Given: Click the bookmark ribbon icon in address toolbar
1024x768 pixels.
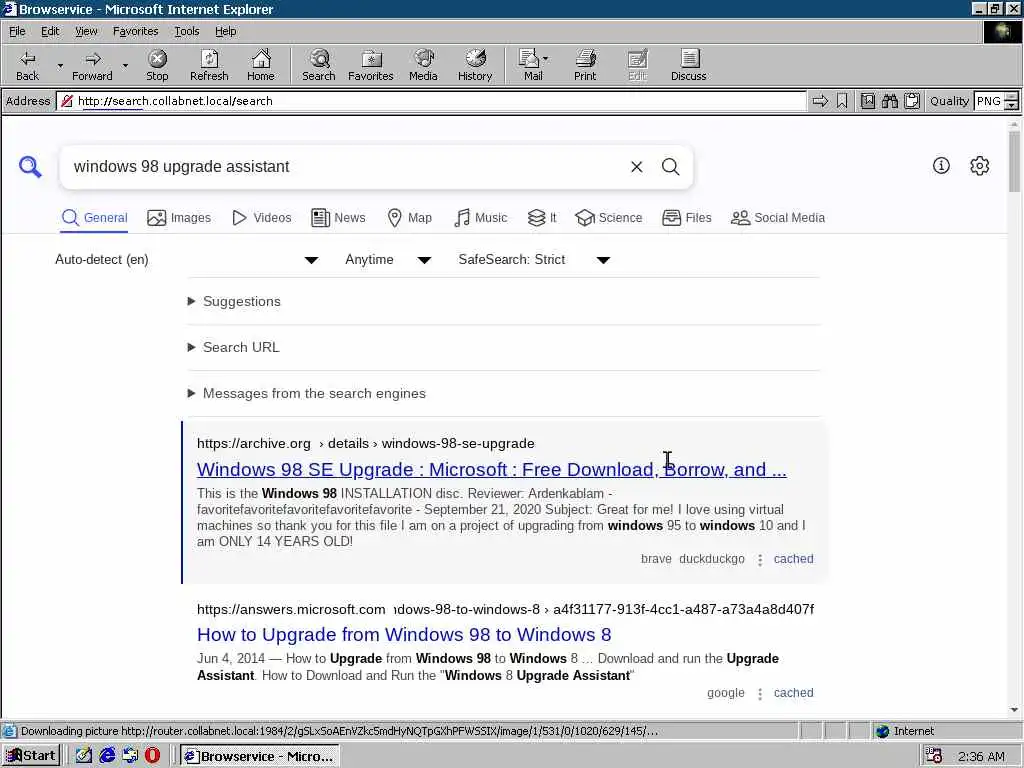Looking at the screenshot, I should pos(842,101).
